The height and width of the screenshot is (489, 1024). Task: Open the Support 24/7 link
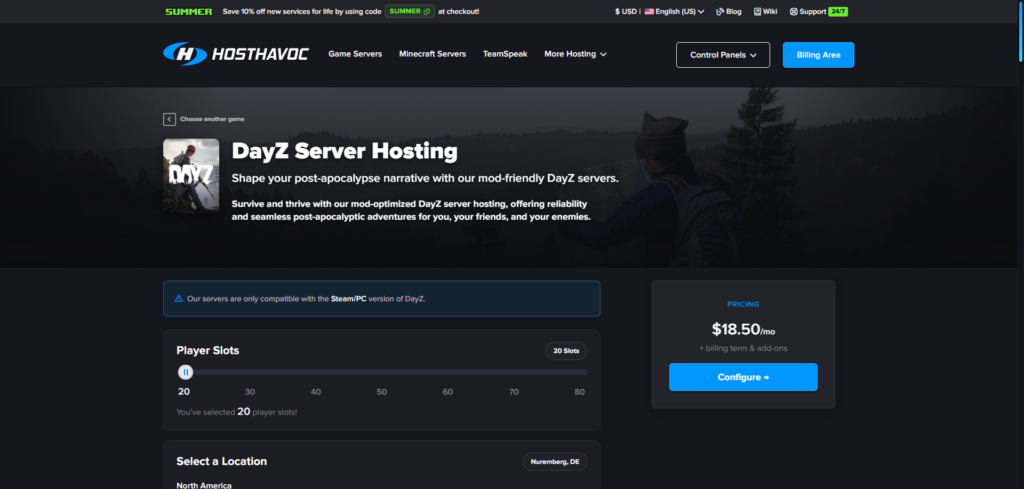(818, 12)
